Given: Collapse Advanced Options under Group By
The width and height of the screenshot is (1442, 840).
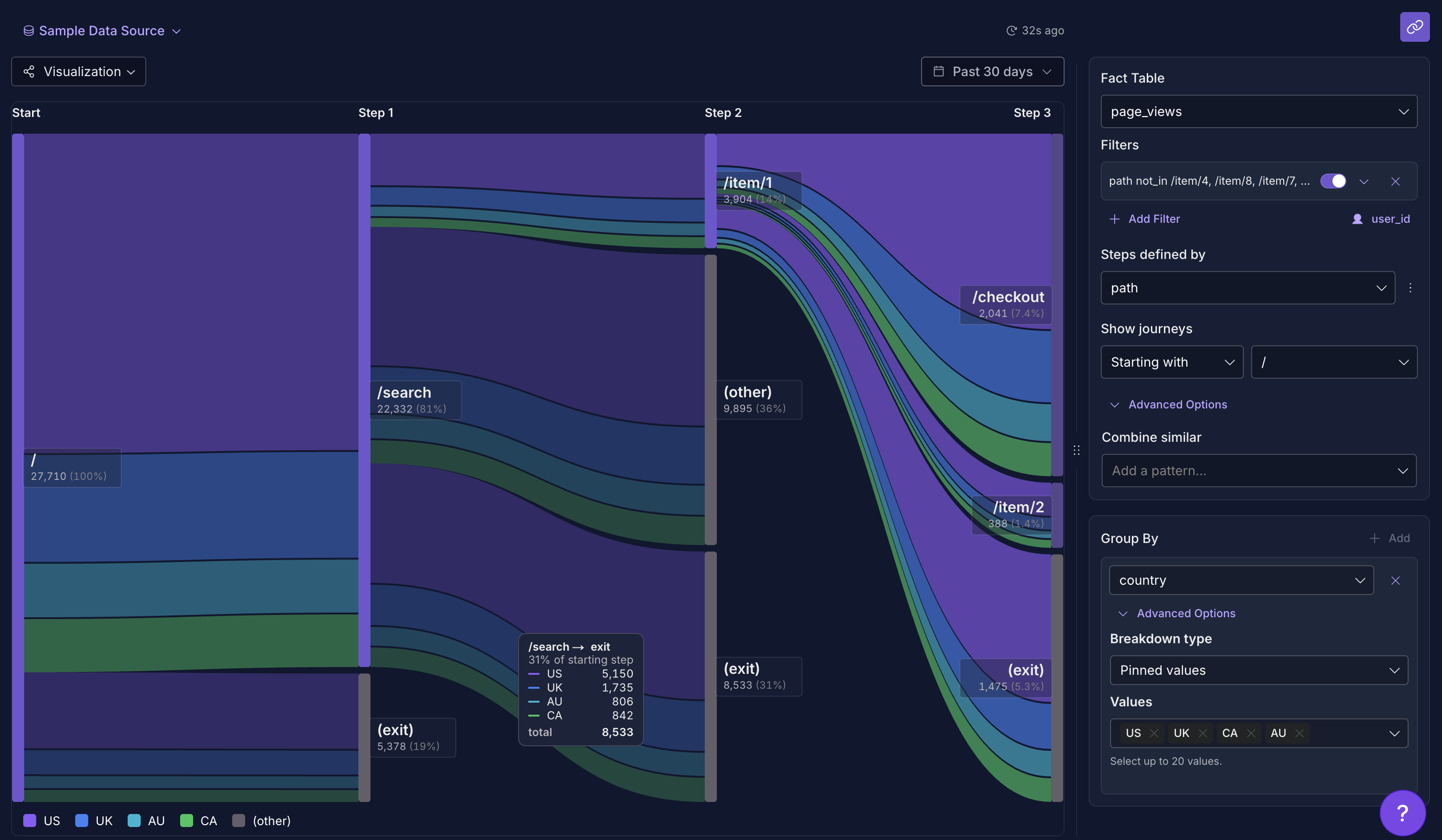Looking at the screenshot, I should tap(1177, 613).
